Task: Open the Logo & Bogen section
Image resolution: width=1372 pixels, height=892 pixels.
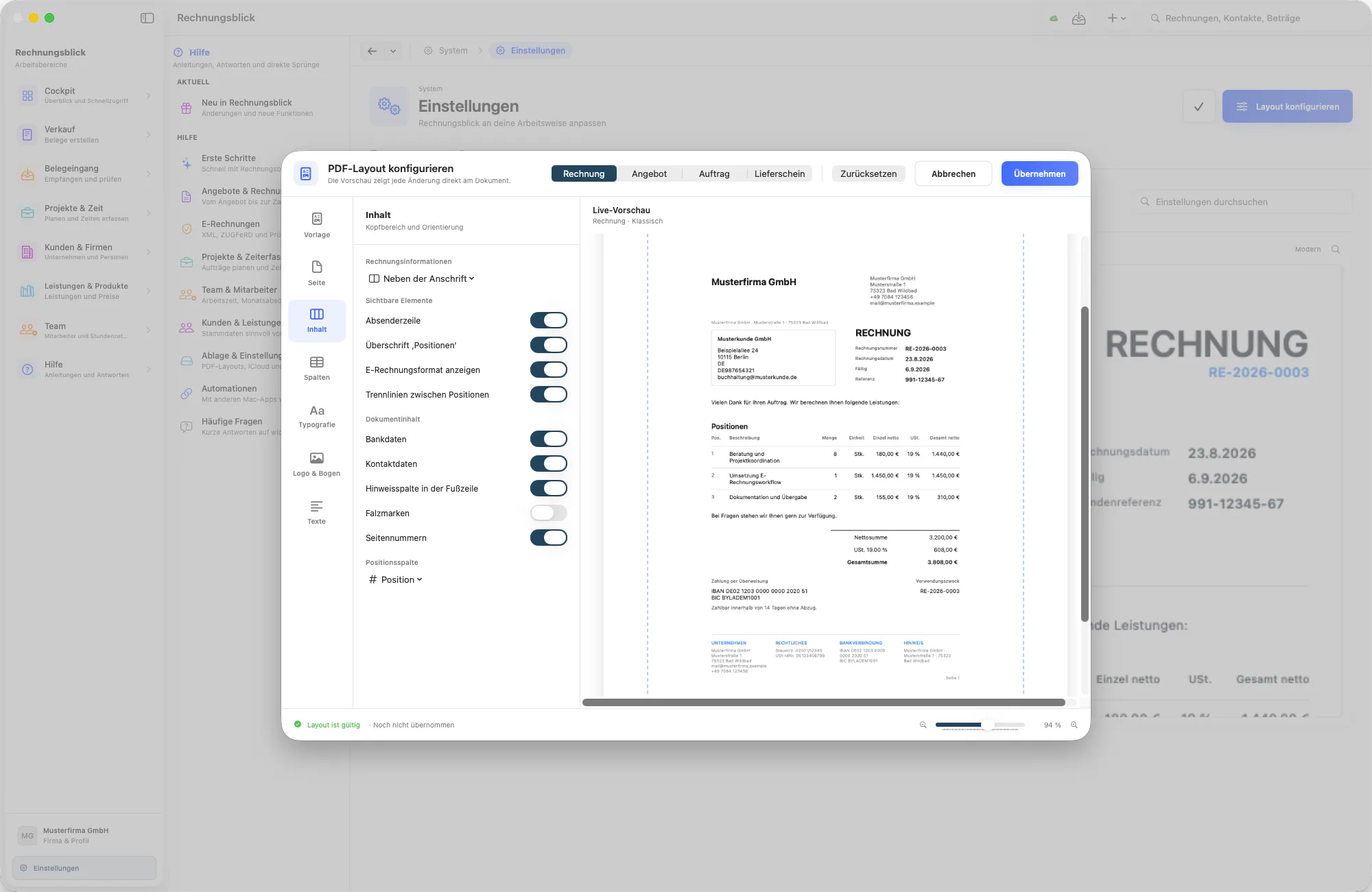Action: tap(317, 464)
